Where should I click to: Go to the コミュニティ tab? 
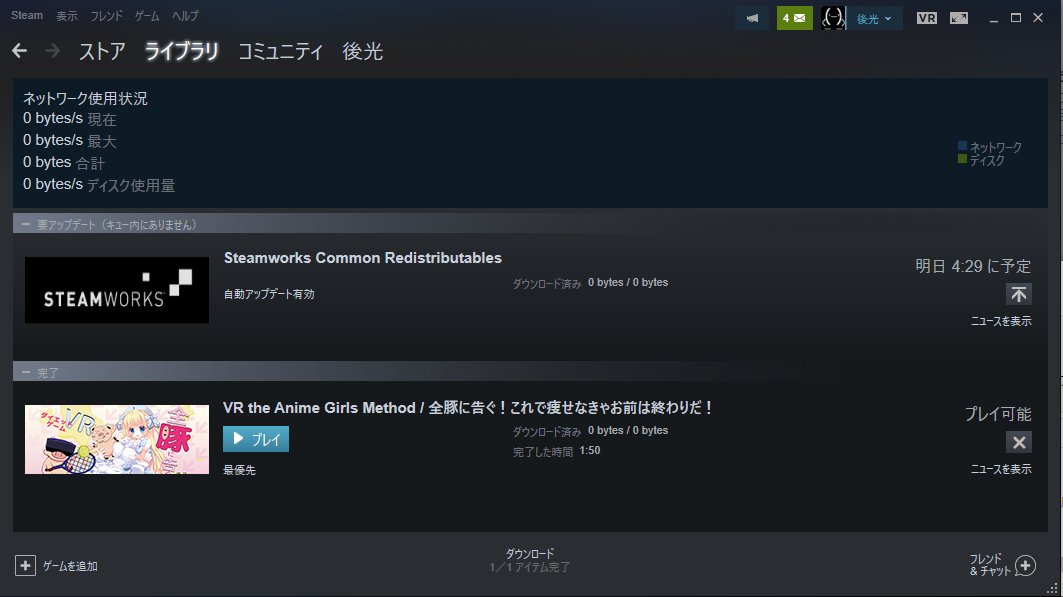(x=281, y=52)
